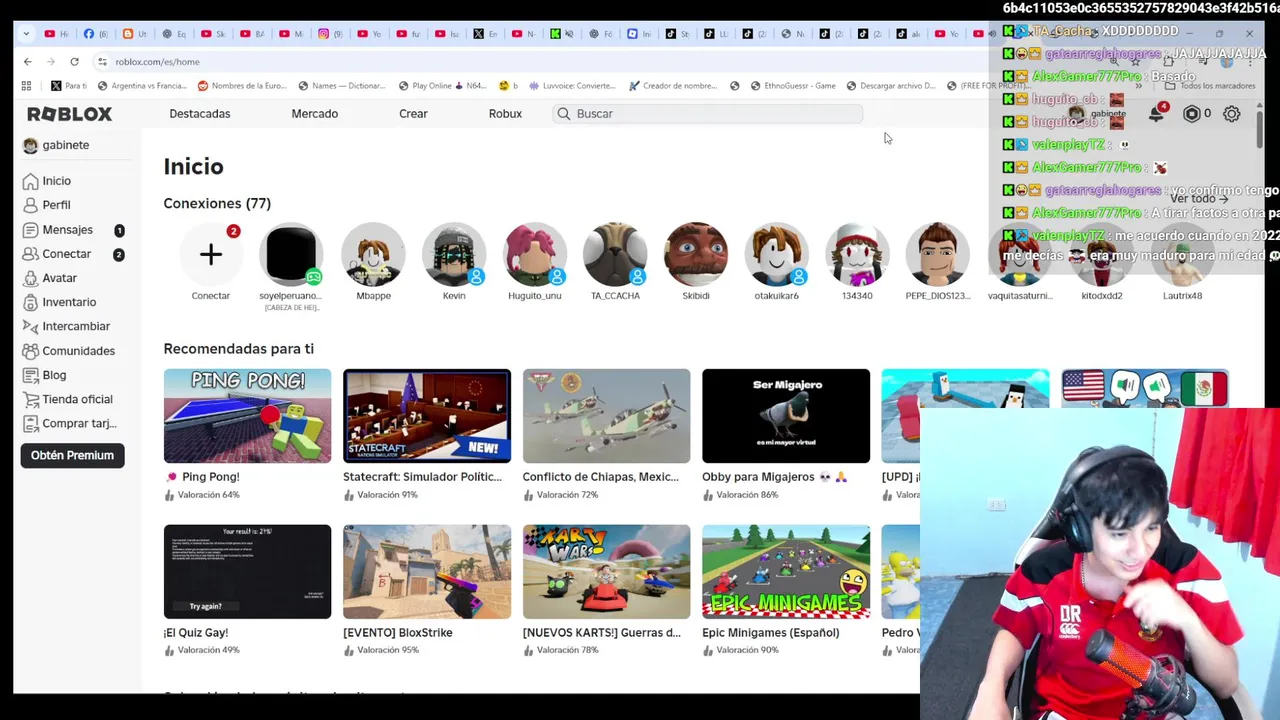The width and height of the screenshot is (1280, 720).
Task: Open Comunidades in the sidebar
Action: coord(69,351)
